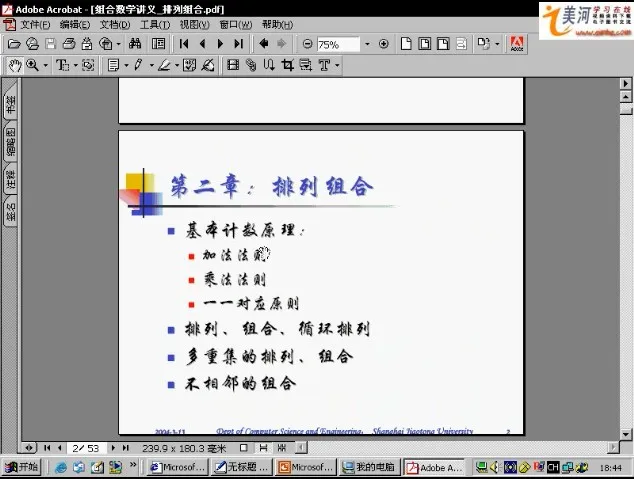634x479 pixels.
Task: Switch to the 缩略图 thumbnails side tab
Action: tap(10, 142)
